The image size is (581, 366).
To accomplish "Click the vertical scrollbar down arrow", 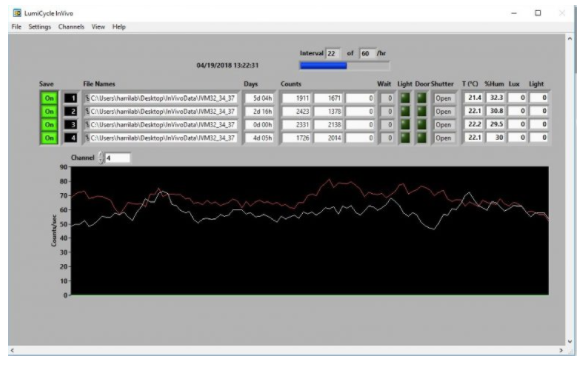I will click(570, 341).
